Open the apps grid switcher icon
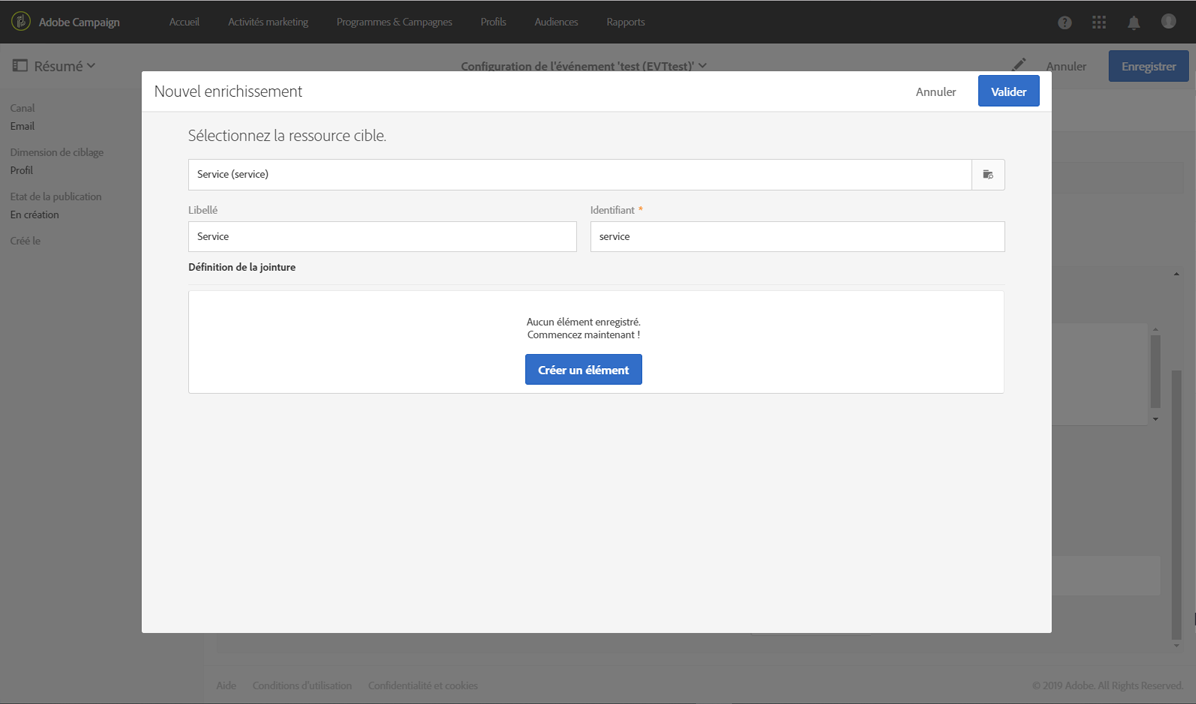Viewport: 1196px width, 704px height. click(1099, 22)
